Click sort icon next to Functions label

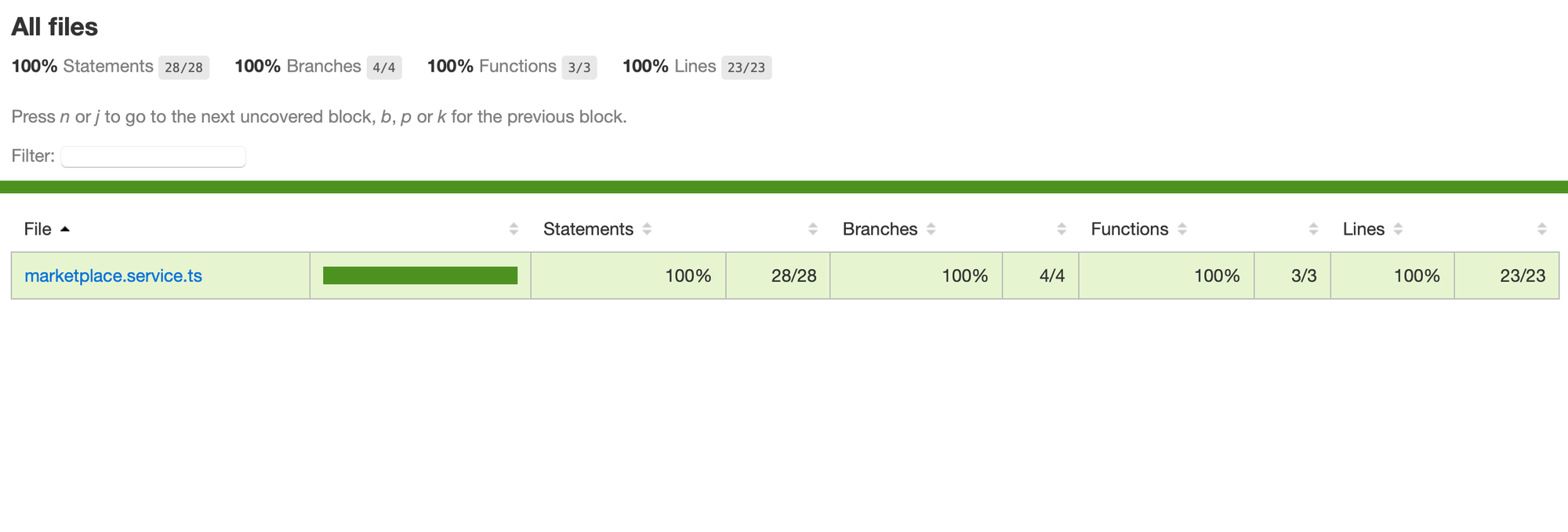click(x=1182, y=229)
